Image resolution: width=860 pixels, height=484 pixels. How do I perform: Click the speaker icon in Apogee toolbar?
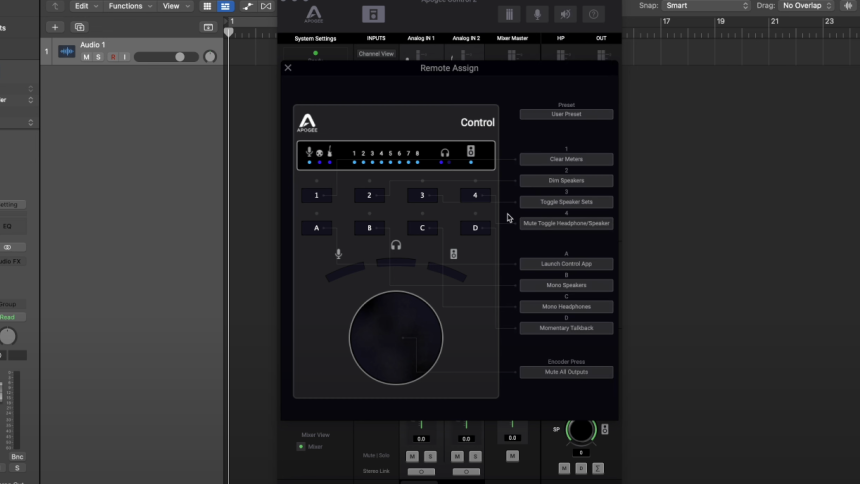coord(566,14)
